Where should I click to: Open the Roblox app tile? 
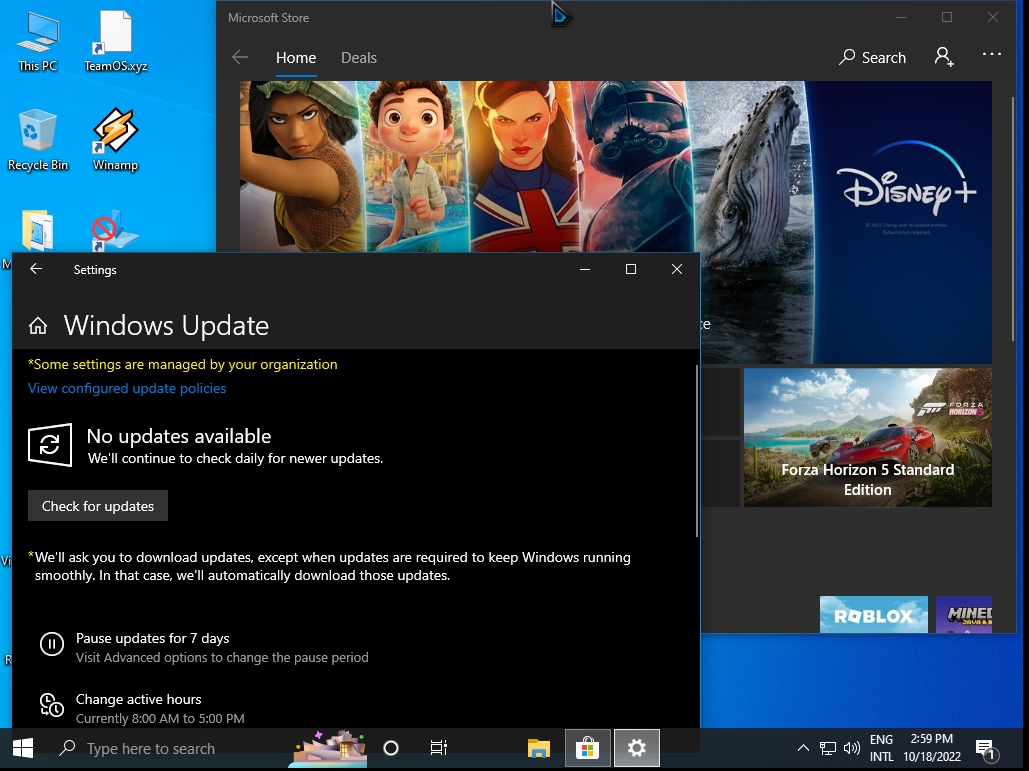(x=873, y=615)
